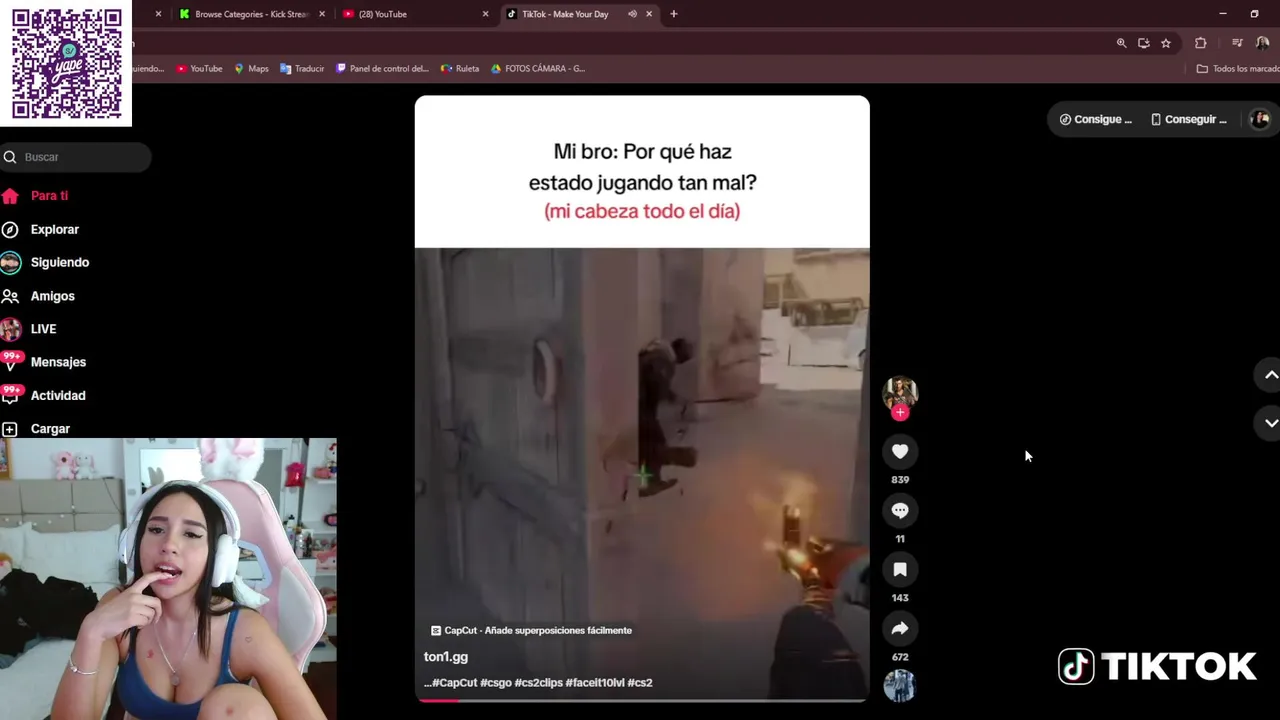Close the YouTube browser tab
The width and height of the screenshot is (1280, 720).
pos(485,14)
